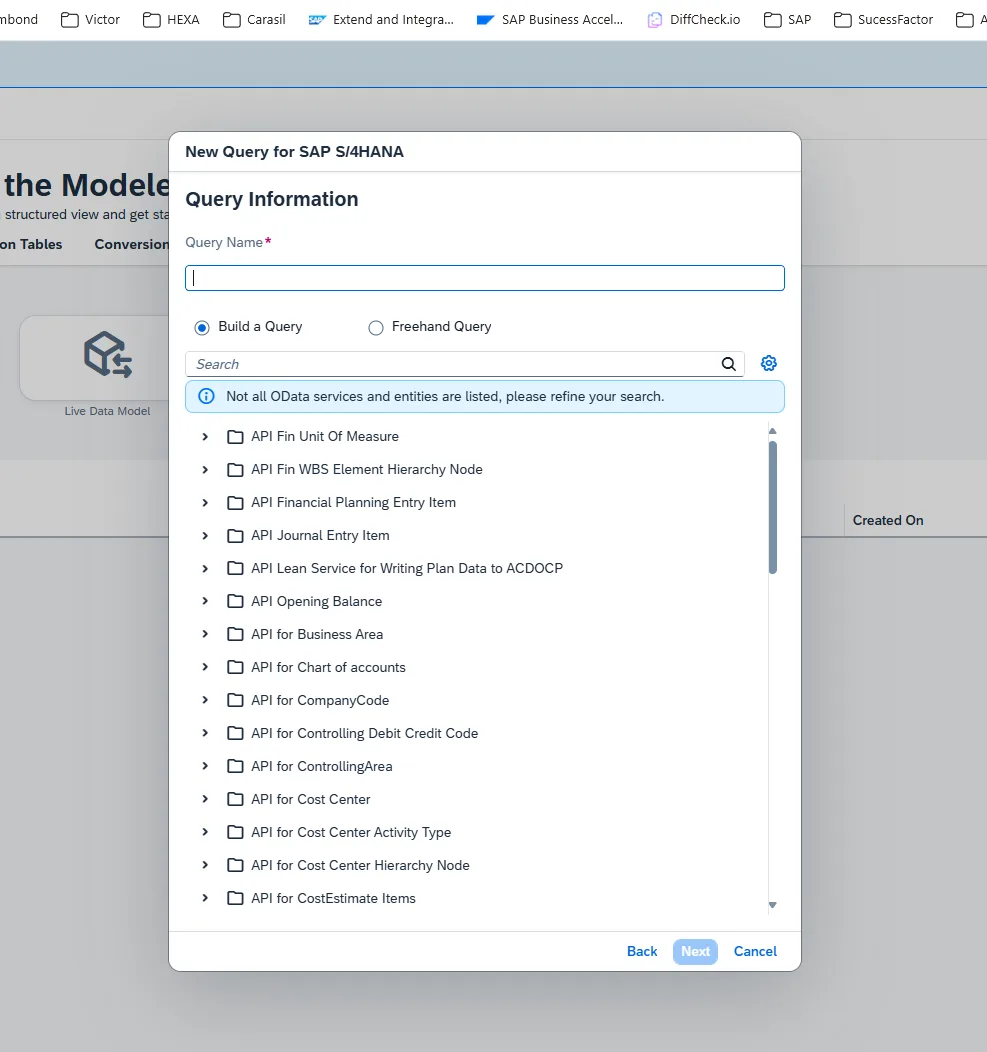
Task: Click the Back button
Action: pos(642,951)
